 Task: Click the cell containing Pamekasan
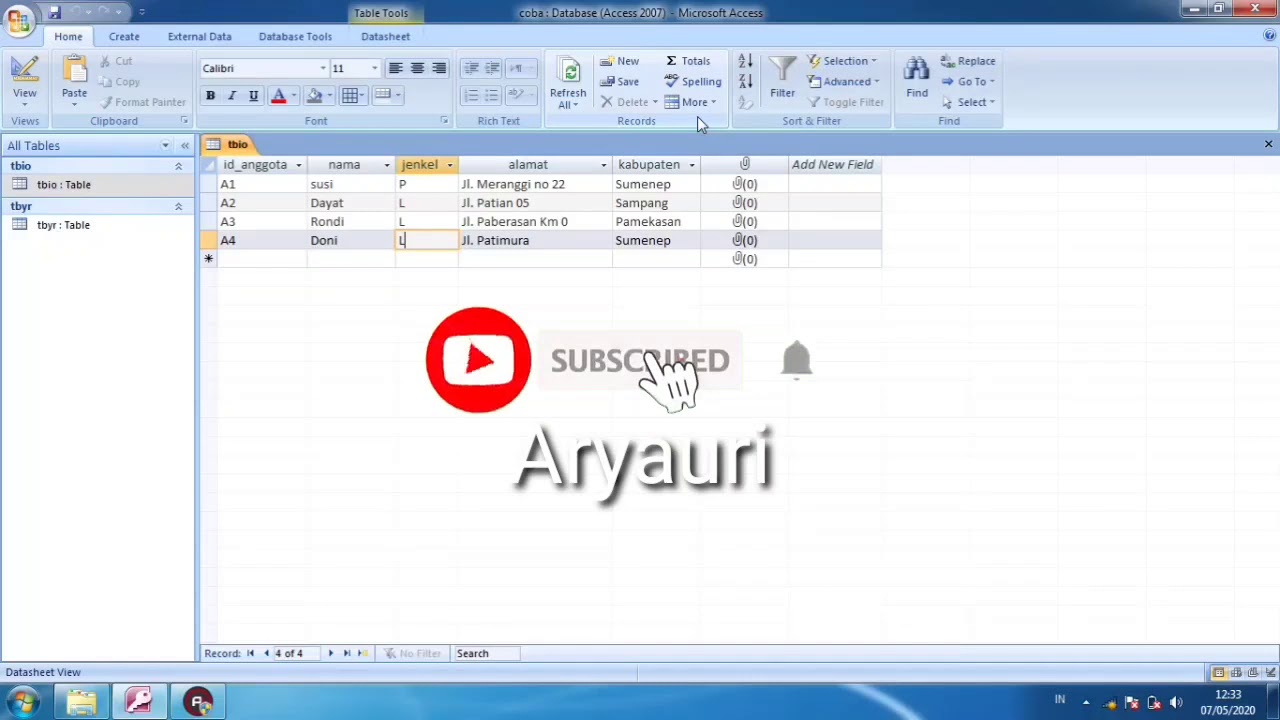(656, 222)
